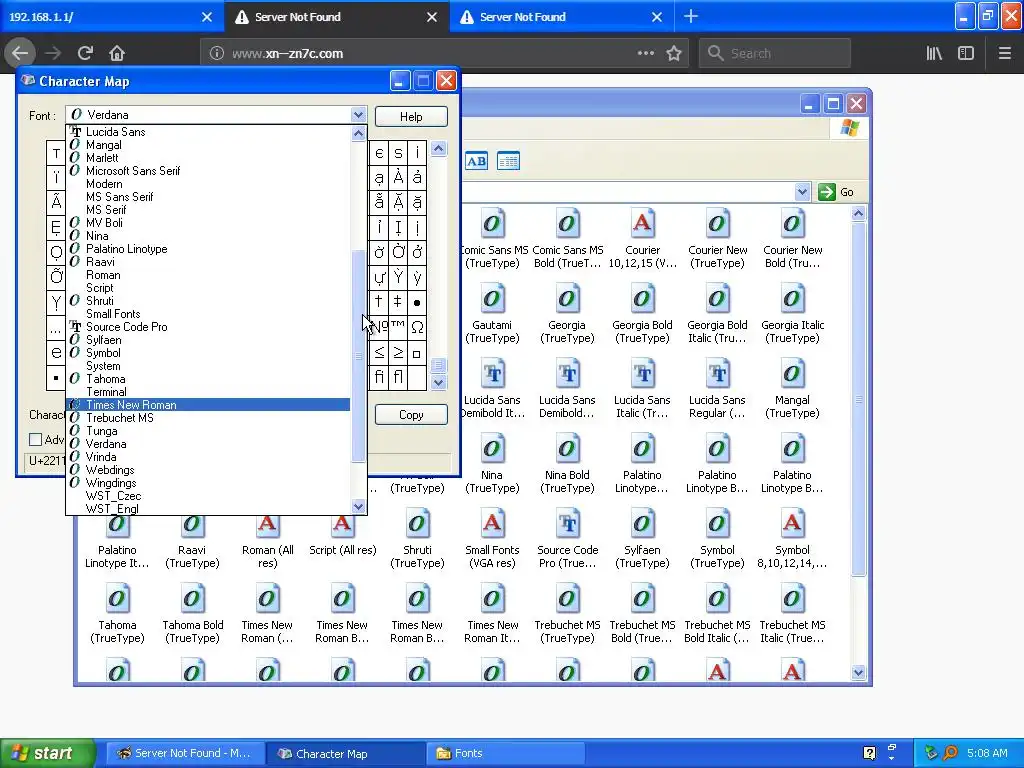Viewport: 1024px width, 768px height.
Task: Select the Omega character in the grid
Action: tap(417, 327)
